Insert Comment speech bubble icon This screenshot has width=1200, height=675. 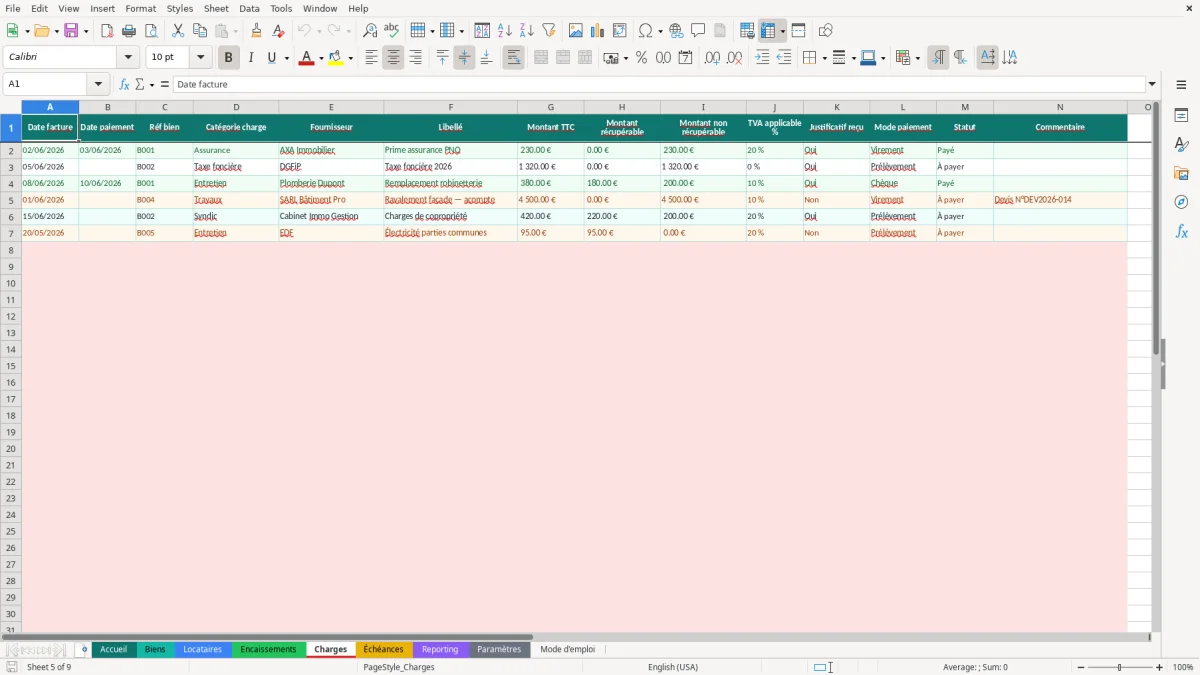tap(698, 31)
